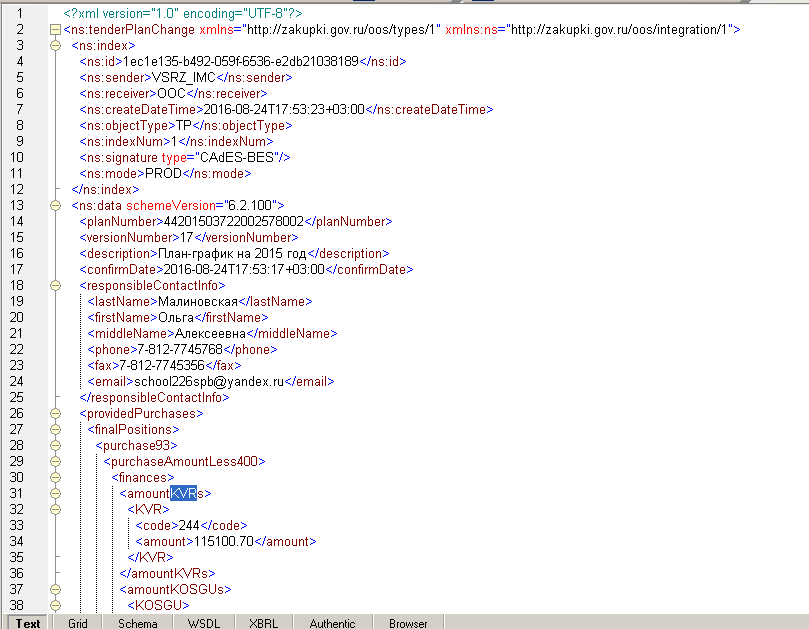Open the Schema view tab

138,623
